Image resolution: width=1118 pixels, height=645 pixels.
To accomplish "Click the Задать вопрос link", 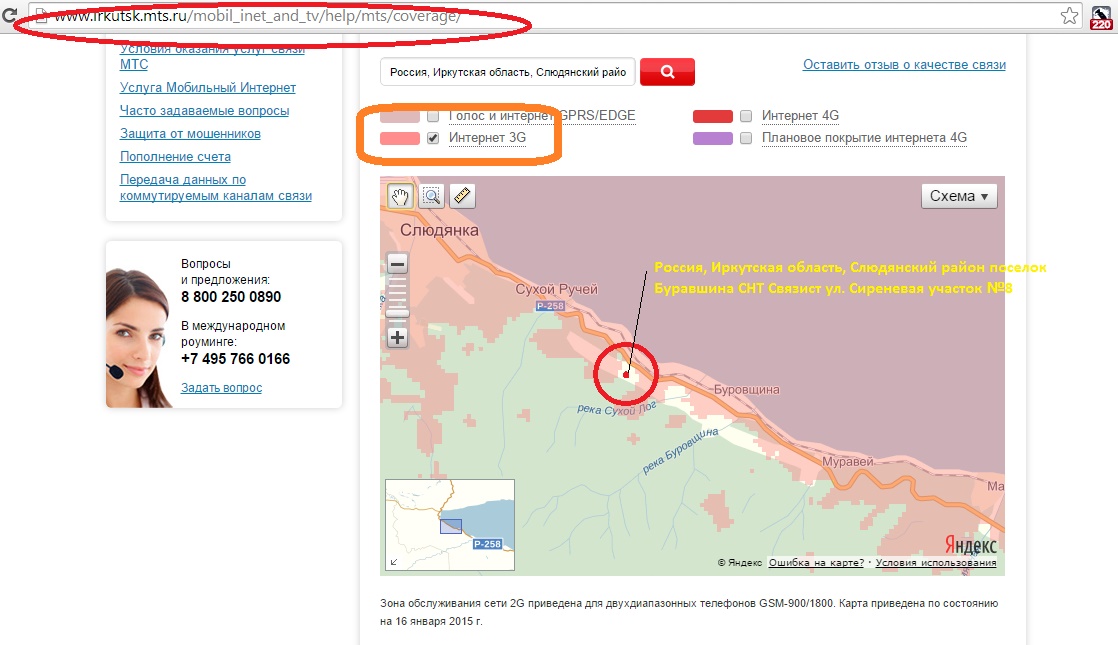I will coord(222,388).
